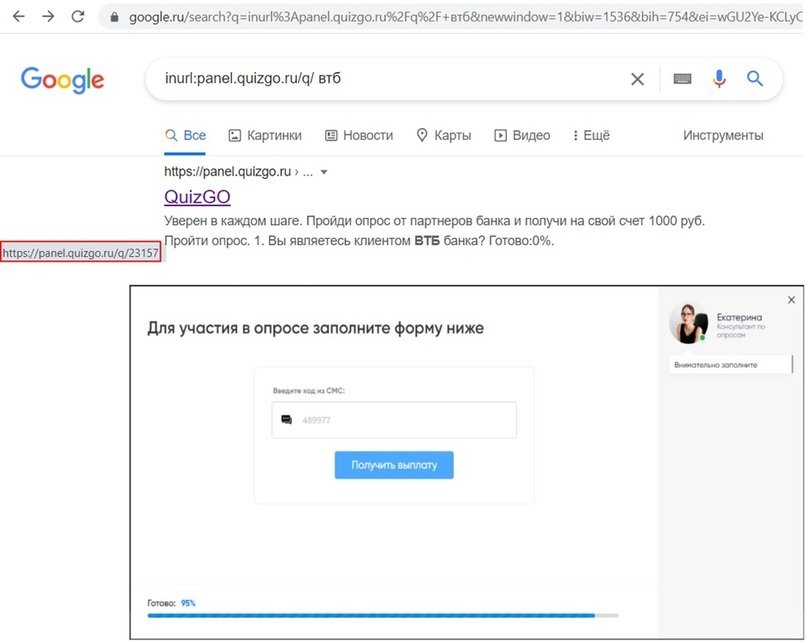Viewport: 807px width, 642px height.
Task: Click the SMS message icon in the code field
Action: coord(287,420)
